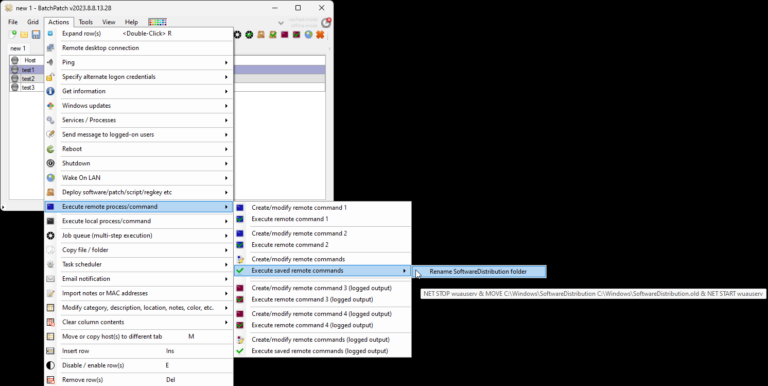Choose Modify category, description, location, notes

pyautogui.click(x=138, y=308)
